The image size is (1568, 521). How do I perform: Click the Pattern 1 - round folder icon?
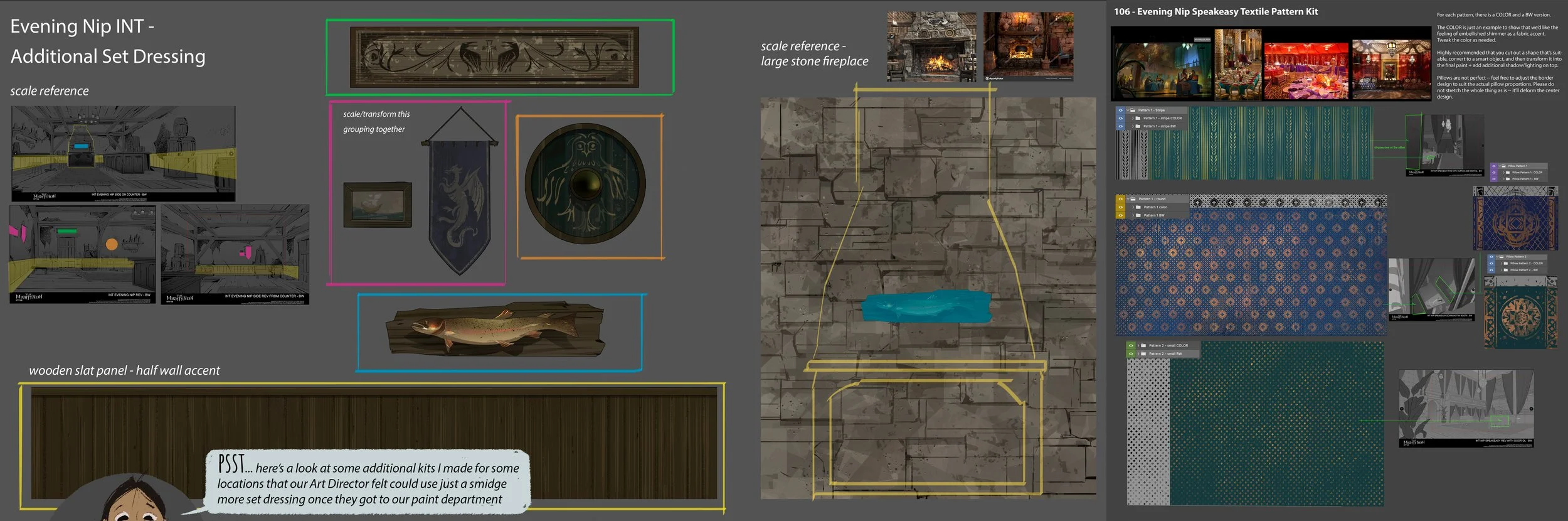coord(1133,199)
